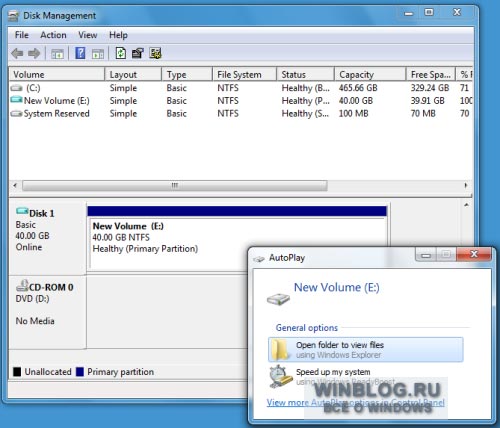Choose Speed up my system option
The image size is (500, 428).
[366, 376]
